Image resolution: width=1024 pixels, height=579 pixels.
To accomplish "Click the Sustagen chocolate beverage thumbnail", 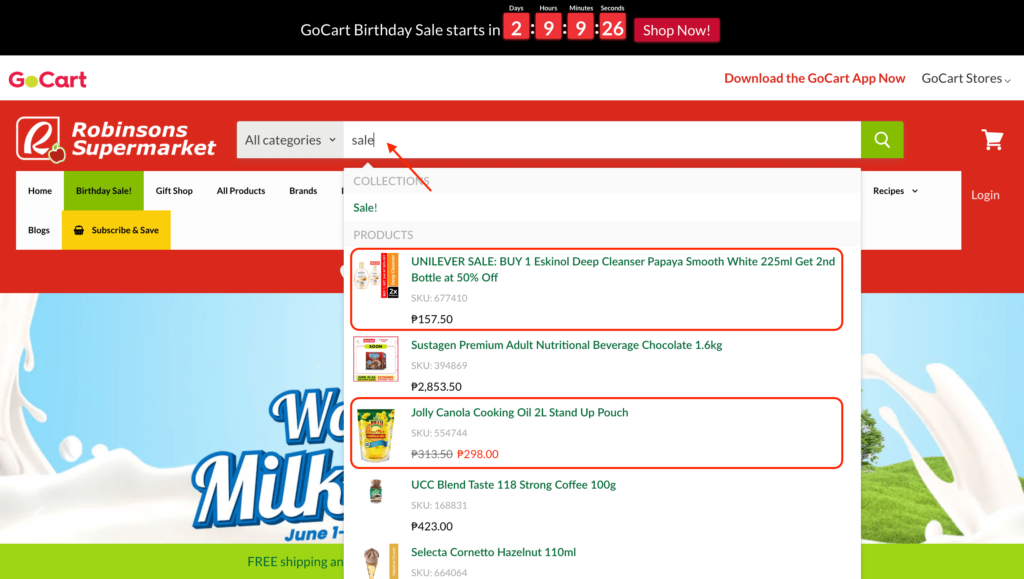I will click(x=376, y=359).
